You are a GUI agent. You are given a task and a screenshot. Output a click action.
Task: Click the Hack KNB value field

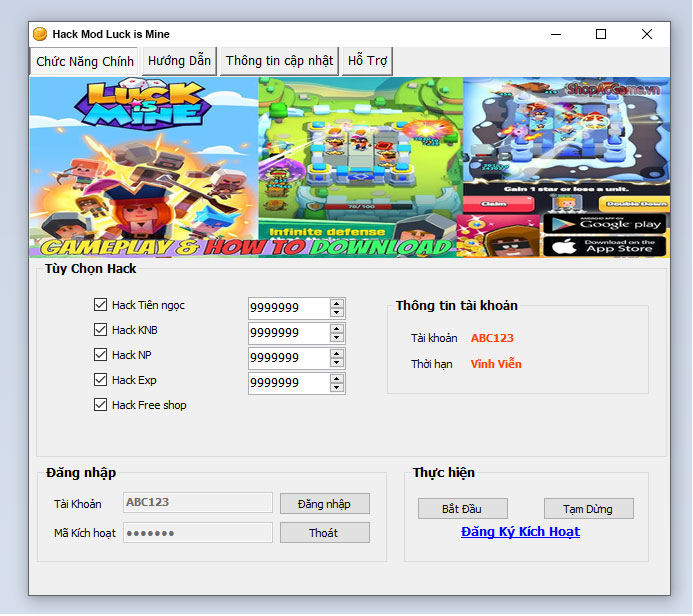click(x=289, y=333)
